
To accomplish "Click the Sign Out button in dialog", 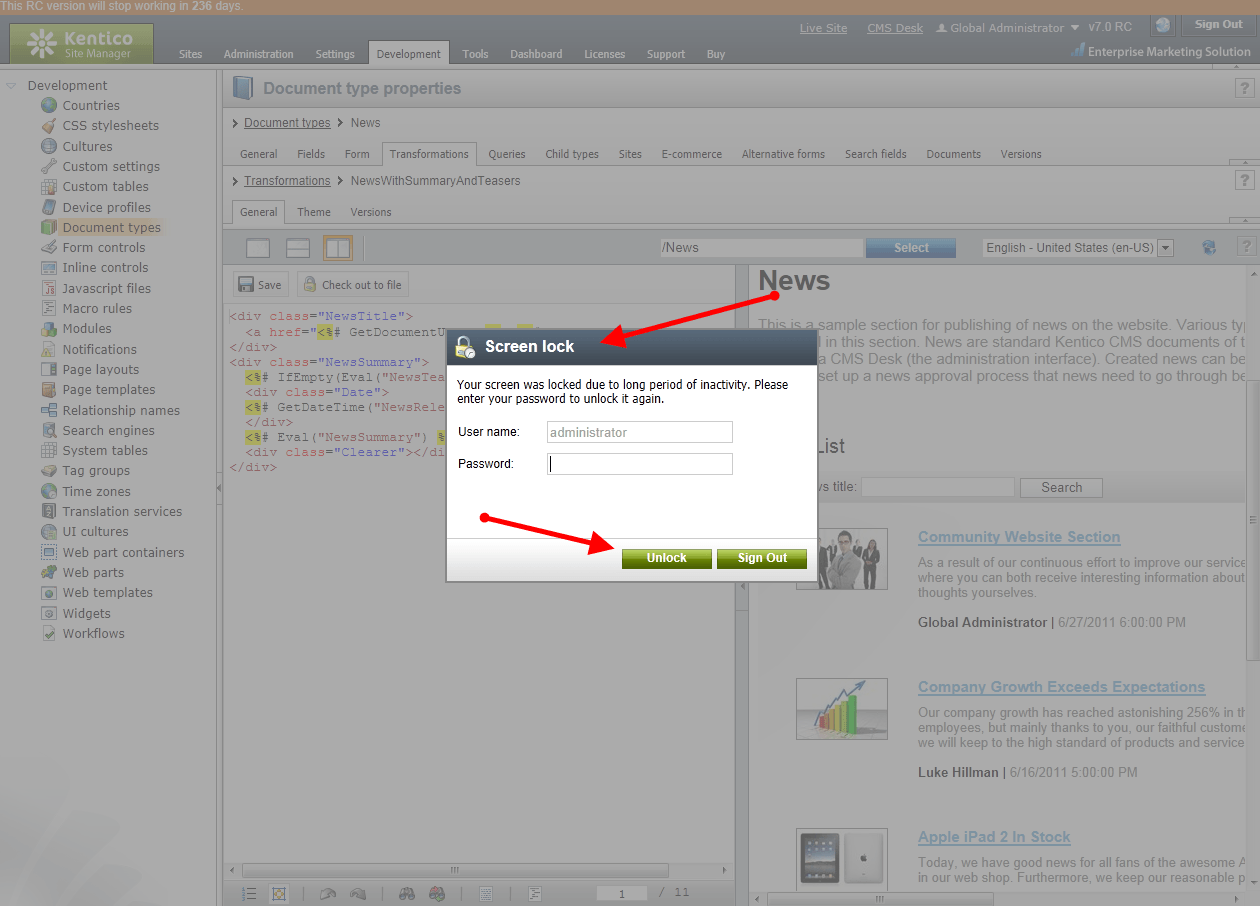I will [x=762, y=558].
